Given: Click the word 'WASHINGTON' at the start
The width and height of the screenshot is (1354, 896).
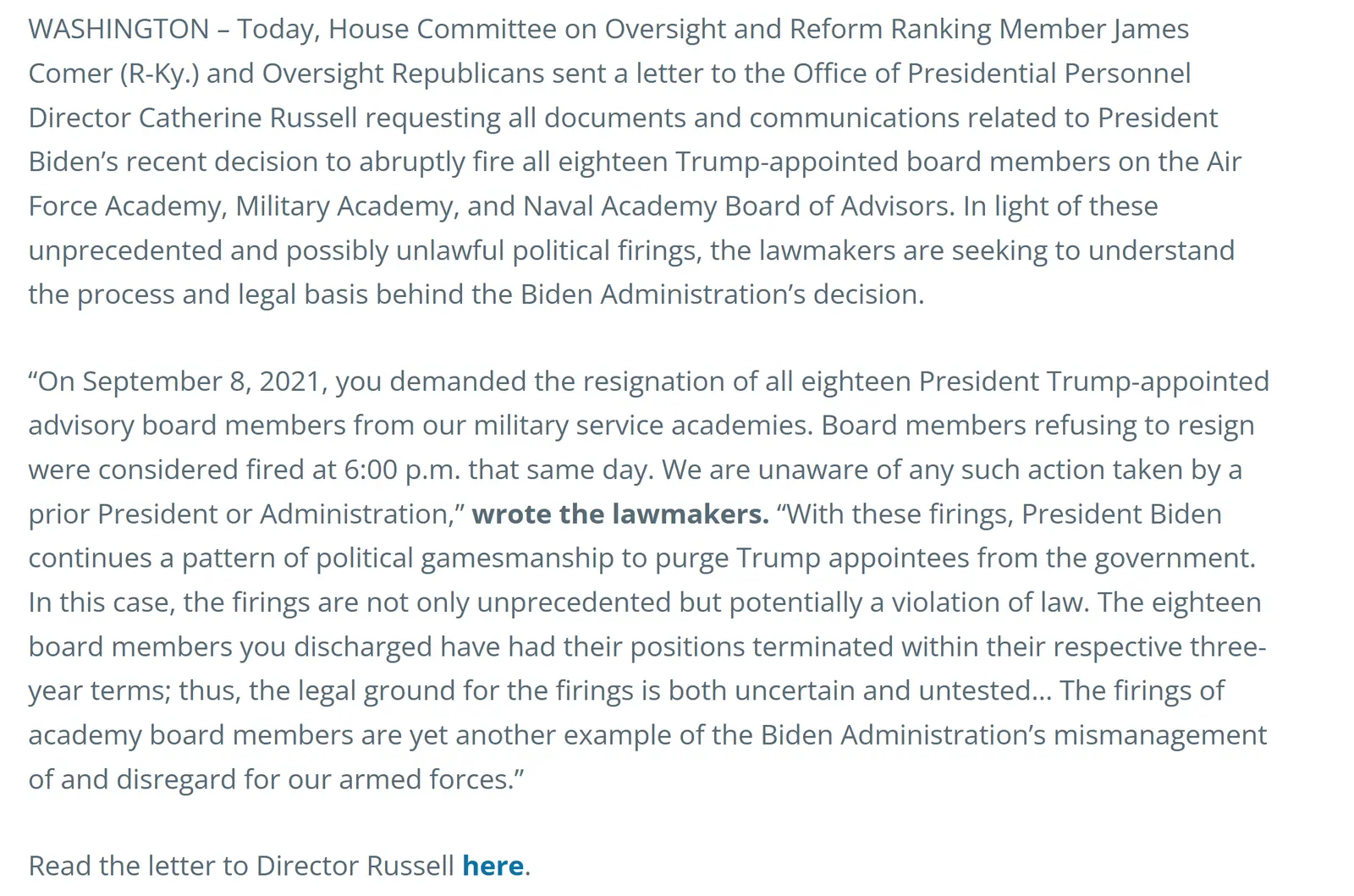Looking at the screenshot, I should click(x=118, y=29).
